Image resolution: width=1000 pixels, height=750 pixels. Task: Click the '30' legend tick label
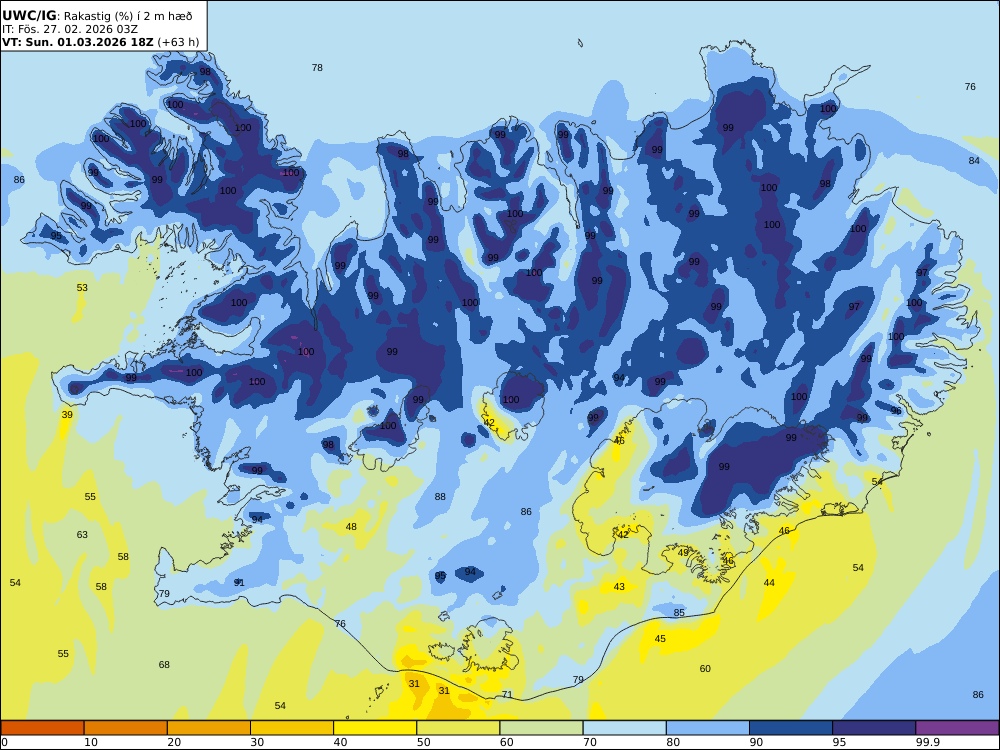257,742
